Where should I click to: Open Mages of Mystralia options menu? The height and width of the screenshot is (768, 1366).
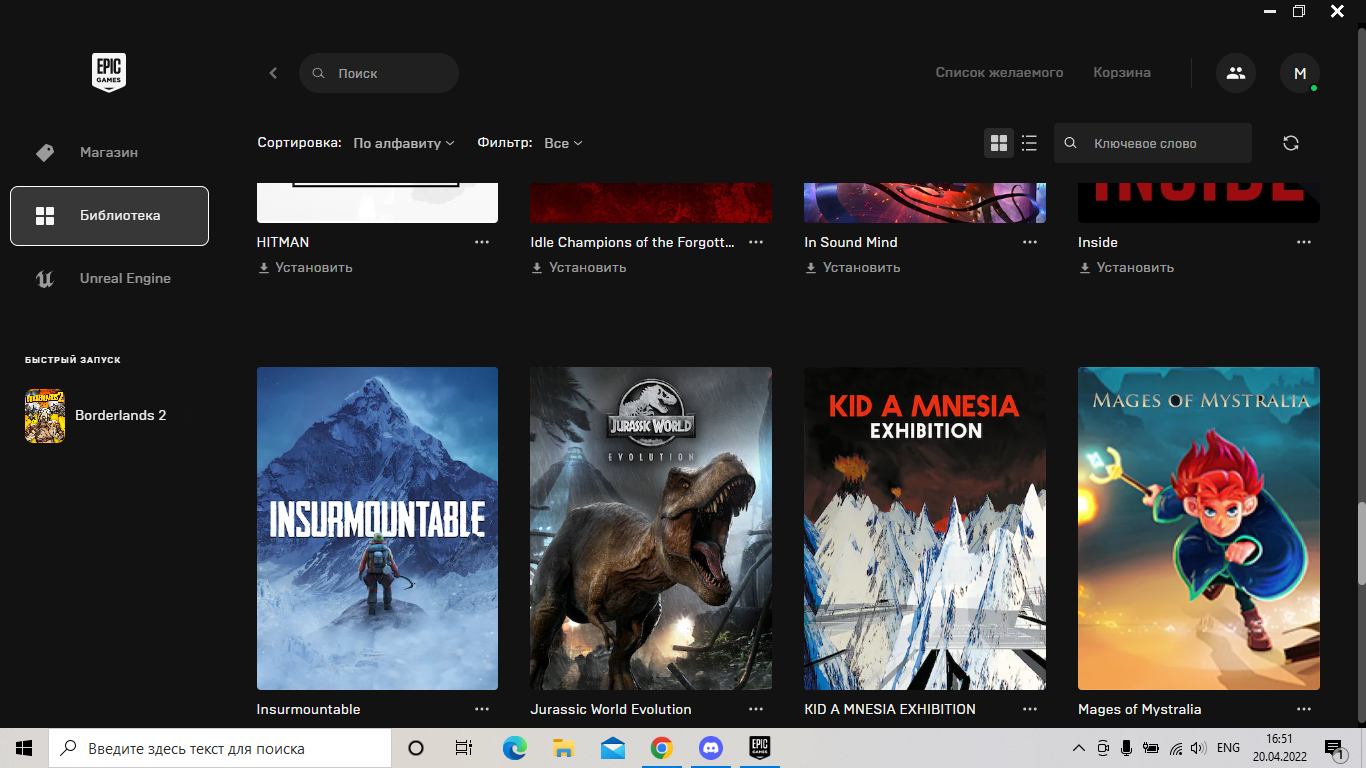(x=1304, y=709)
